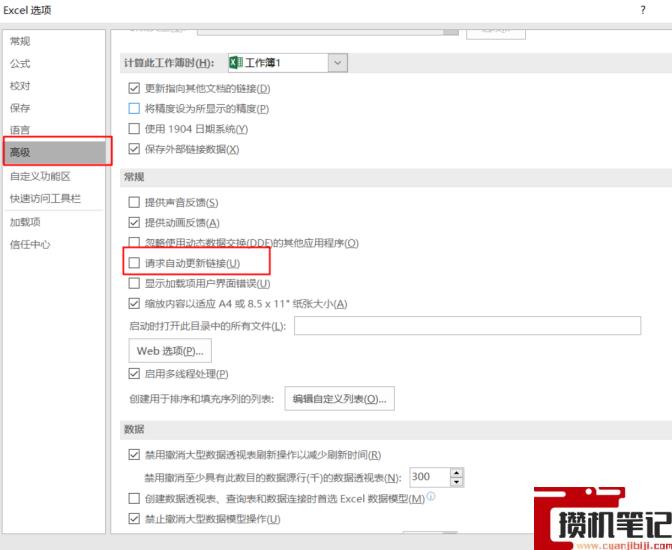Toggle 缩放内容以适应 A4 纸张大小
Image resolution: width=672 pixels, height=550 pixels.
click(x=134, y=304)
